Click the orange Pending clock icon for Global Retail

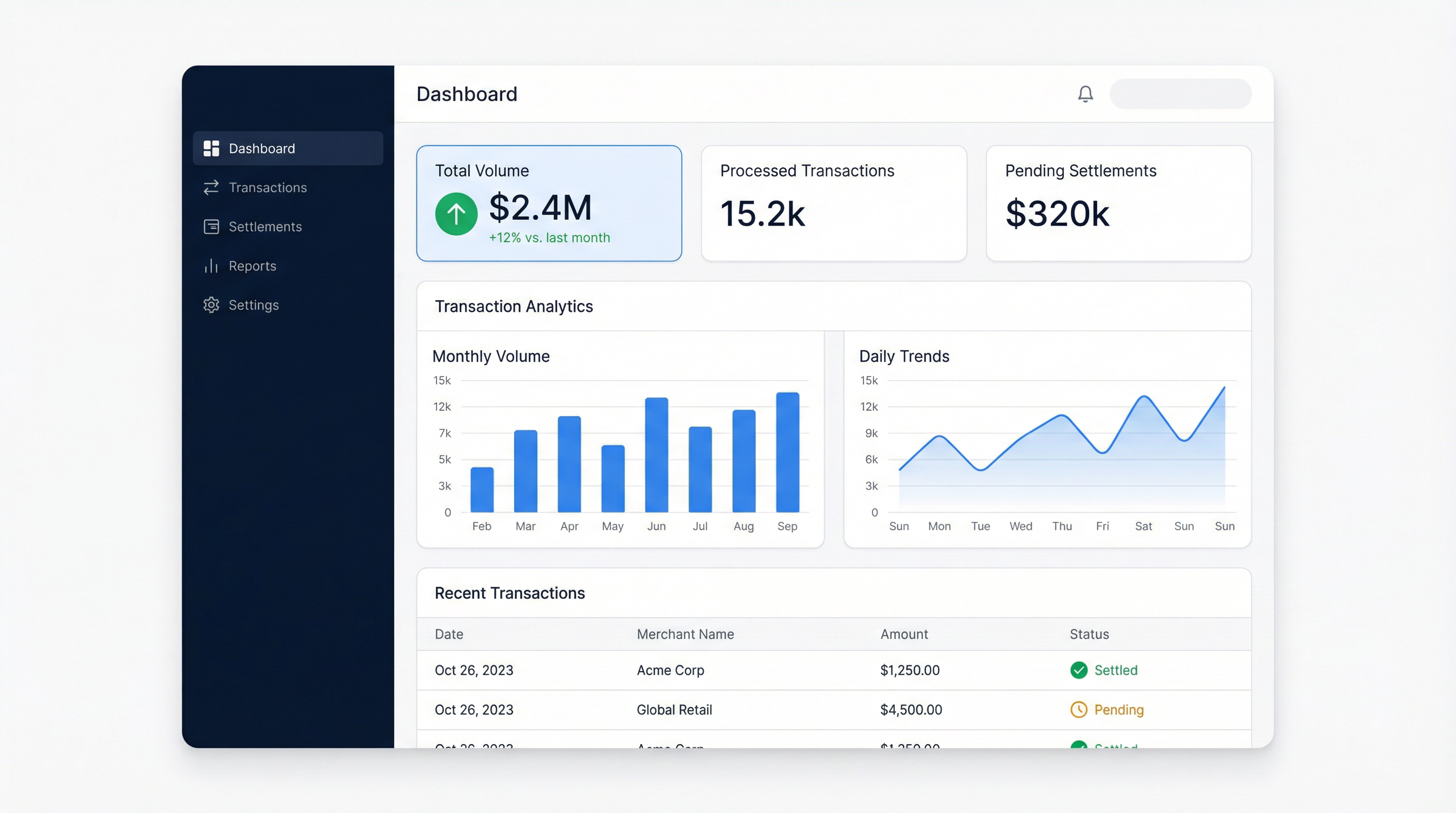point(1079,710)
